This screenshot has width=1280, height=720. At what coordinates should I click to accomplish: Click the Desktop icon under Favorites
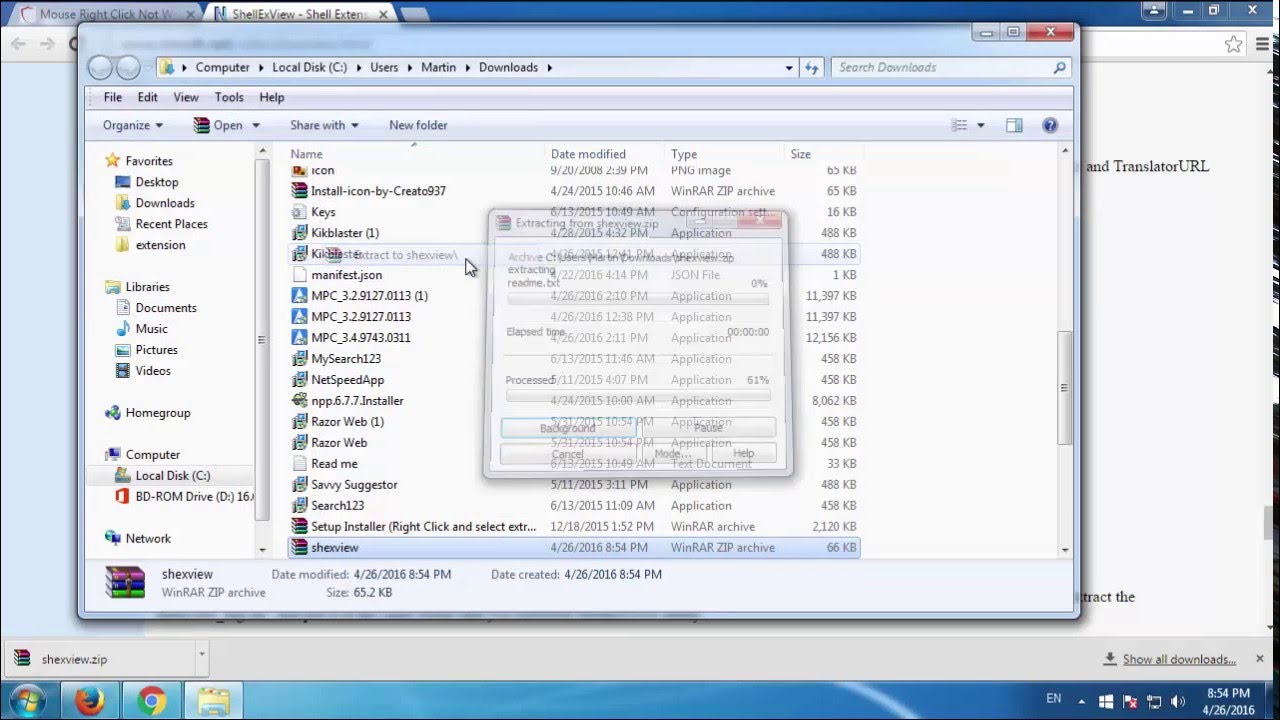pyautogui.click(x=123, y=182)
